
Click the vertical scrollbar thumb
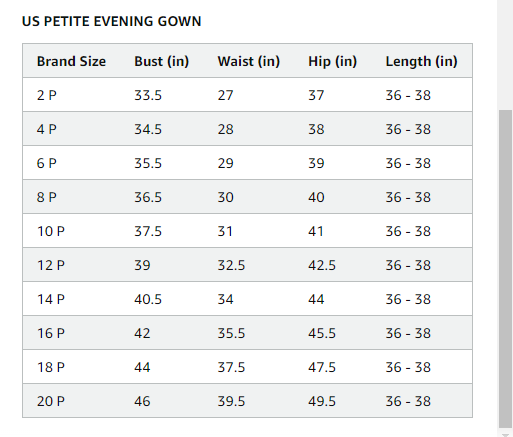pos(505,269)
